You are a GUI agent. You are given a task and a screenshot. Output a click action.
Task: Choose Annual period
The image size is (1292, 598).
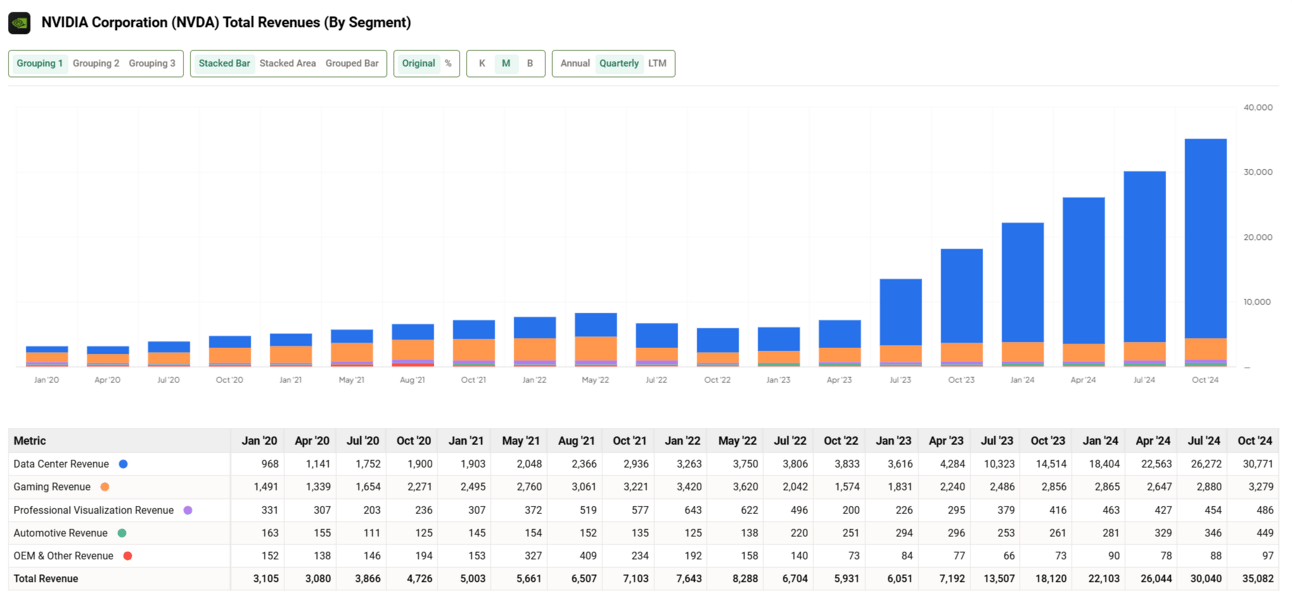click(x=575, y=63)
